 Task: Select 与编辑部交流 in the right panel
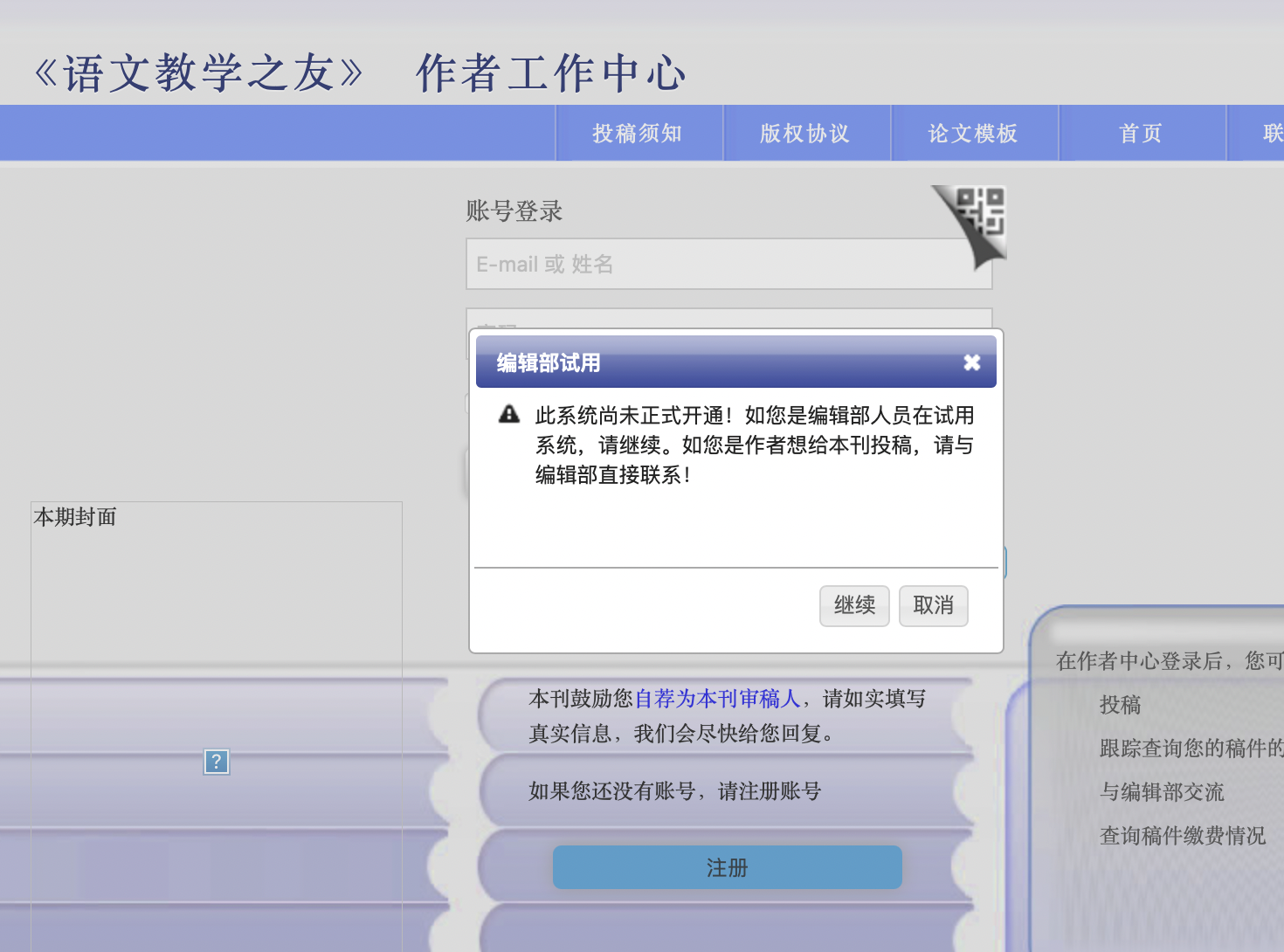pos(1162,792)
